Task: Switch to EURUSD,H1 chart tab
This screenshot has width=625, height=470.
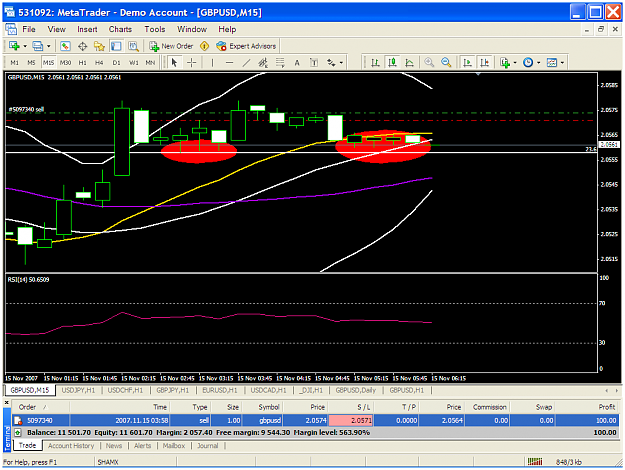Action: click(x=220, y=390)
